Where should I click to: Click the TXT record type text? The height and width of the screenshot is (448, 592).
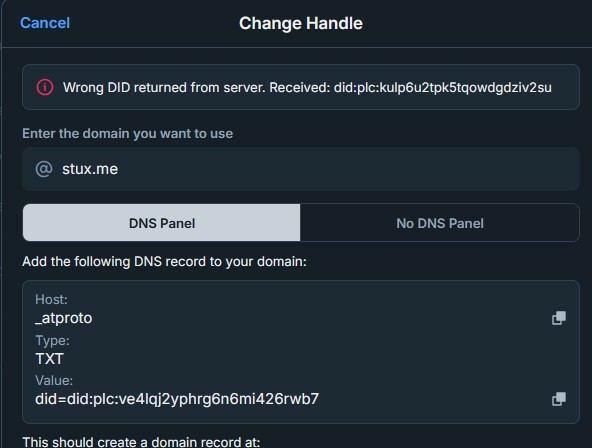49,359
